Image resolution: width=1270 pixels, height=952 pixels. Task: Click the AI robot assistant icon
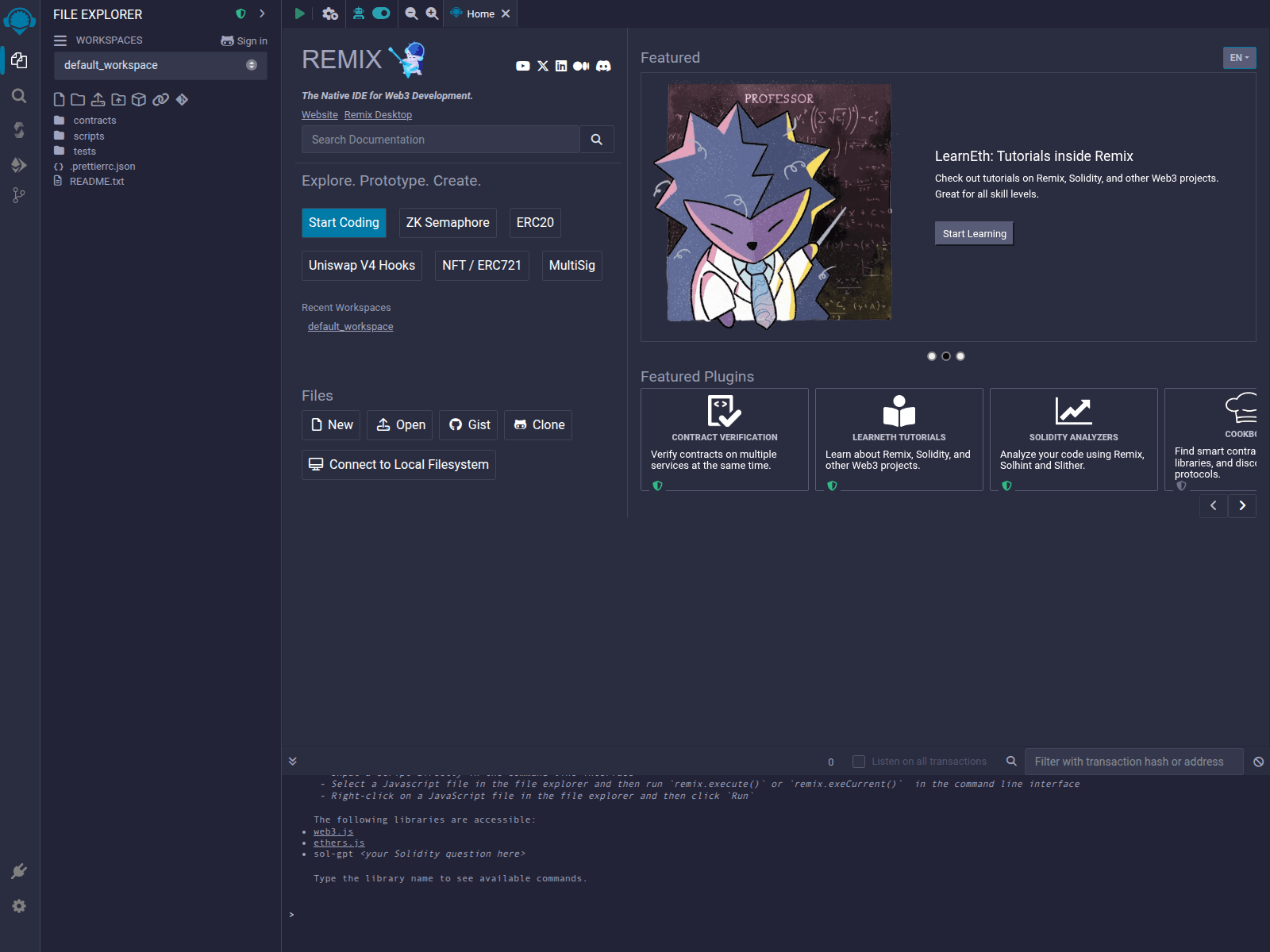[359, 13]
